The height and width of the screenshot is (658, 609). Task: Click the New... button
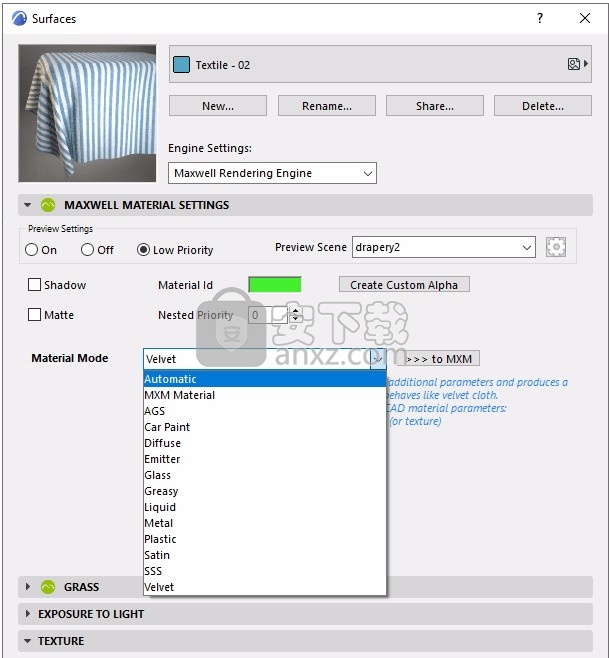pyautogui.click(x=218, y=106)
